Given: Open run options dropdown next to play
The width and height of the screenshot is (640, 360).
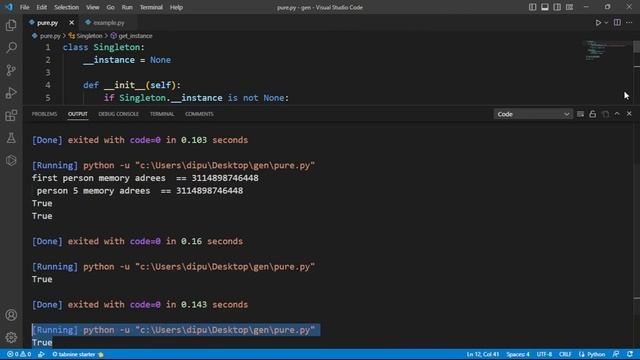Looking at the screenshot, I should tap(606, 23).
